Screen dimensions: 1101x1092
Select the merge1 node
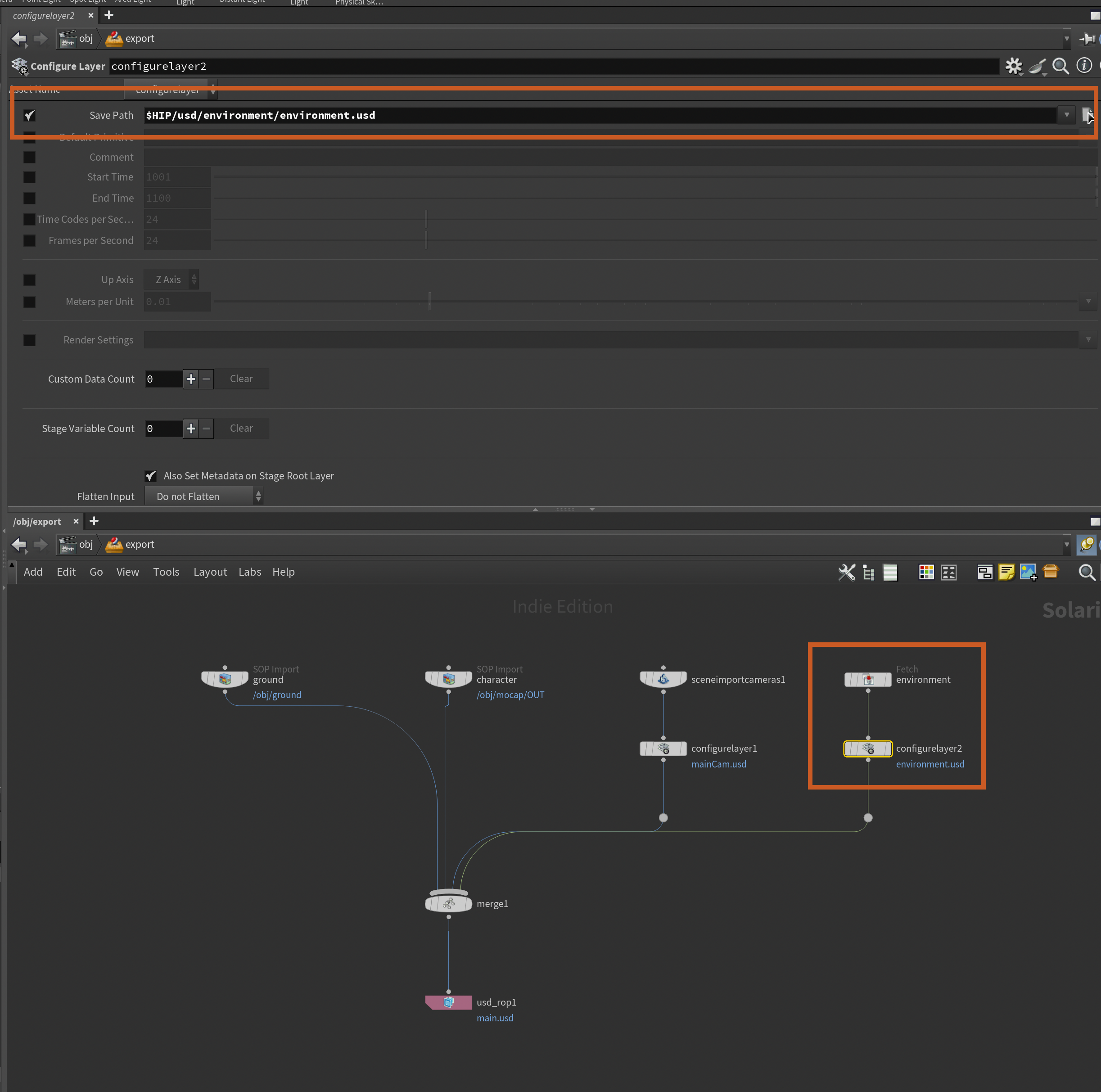[x=448, y=903]
